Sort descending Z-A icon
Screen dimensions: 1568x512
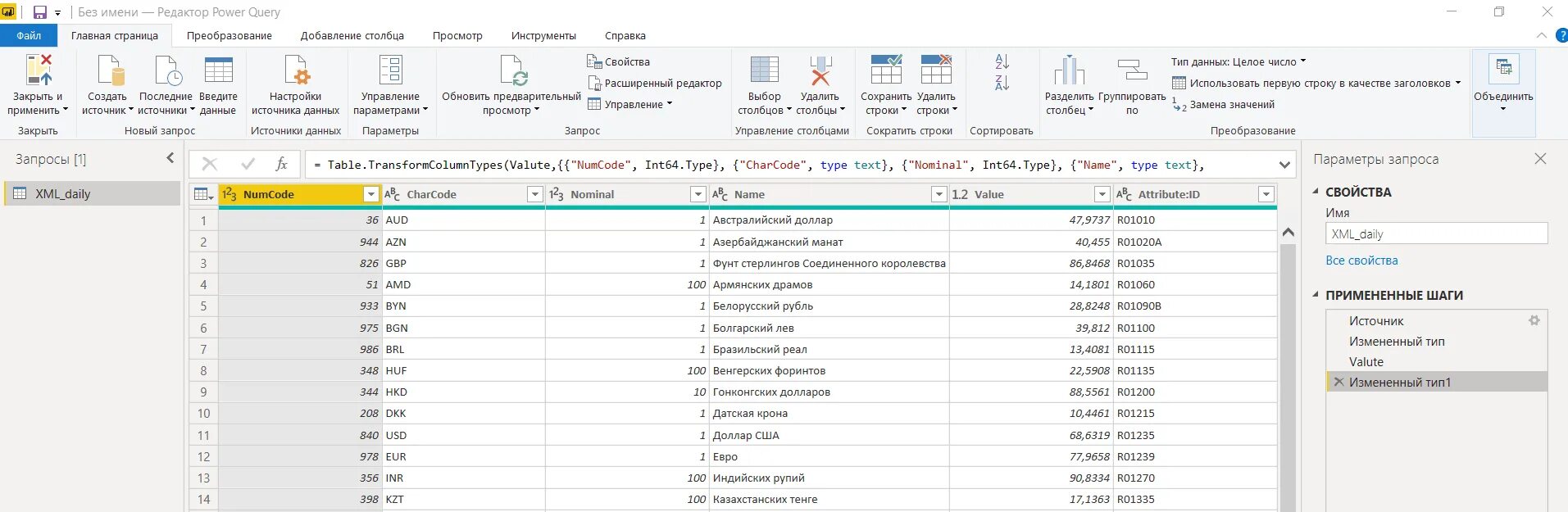(1002, 83)
